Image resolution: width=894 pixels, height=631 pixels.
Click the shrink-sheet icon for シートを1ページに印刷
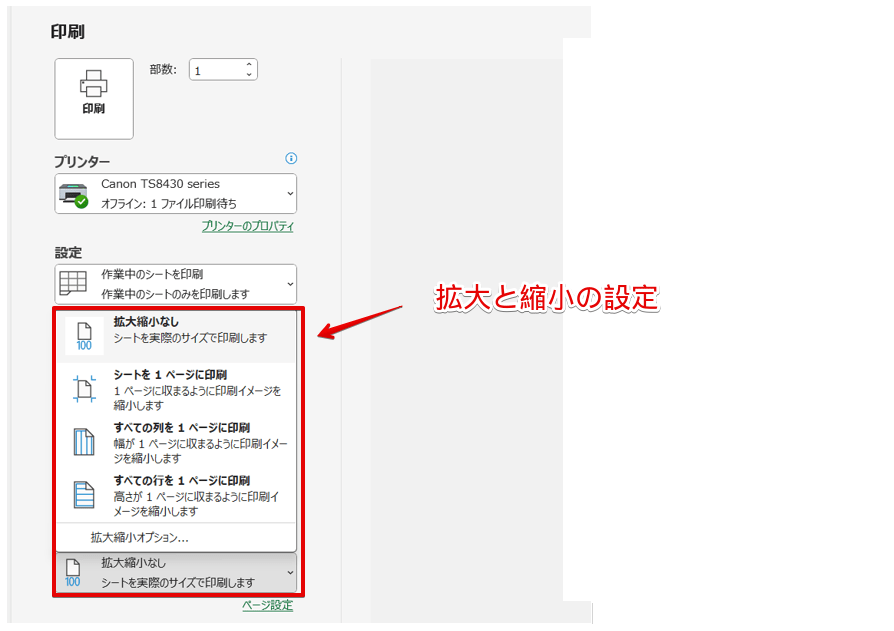click(85, 390)
